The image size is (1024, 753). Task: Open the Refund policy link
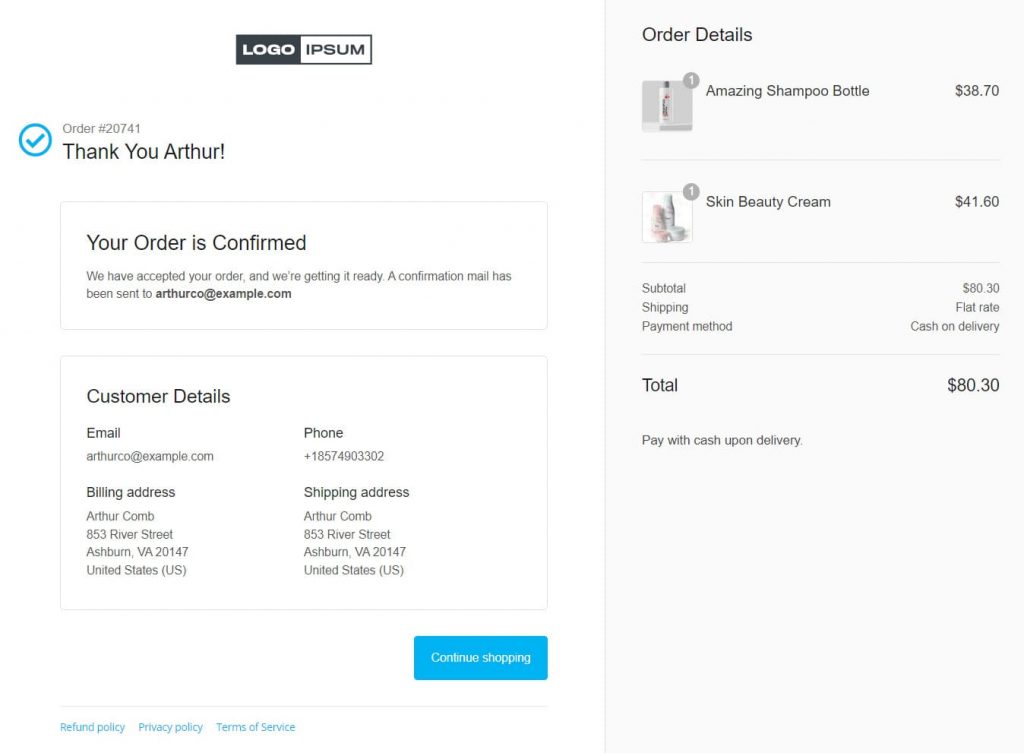tap(92, 727)
